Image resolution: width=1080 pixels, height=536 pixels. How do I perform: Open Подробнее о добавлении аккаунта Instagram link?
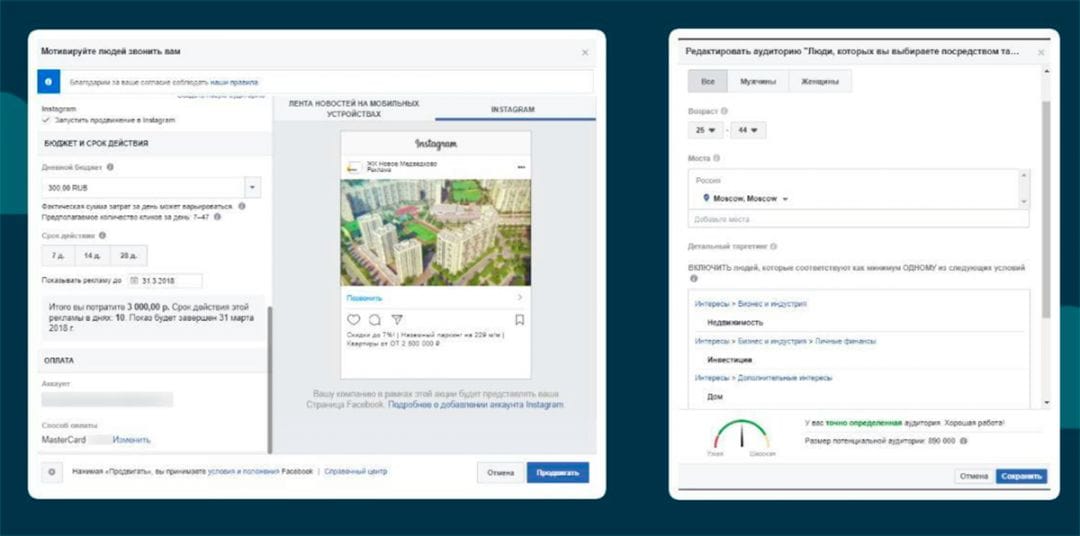pyautogui.click(x=475, y=405)
